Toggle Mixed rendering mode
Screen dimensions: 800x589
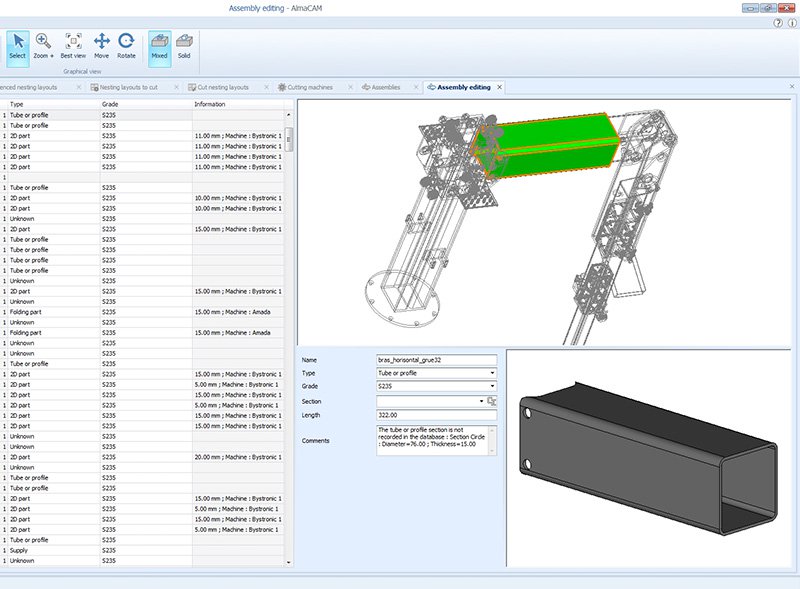[x=159, y=42]
